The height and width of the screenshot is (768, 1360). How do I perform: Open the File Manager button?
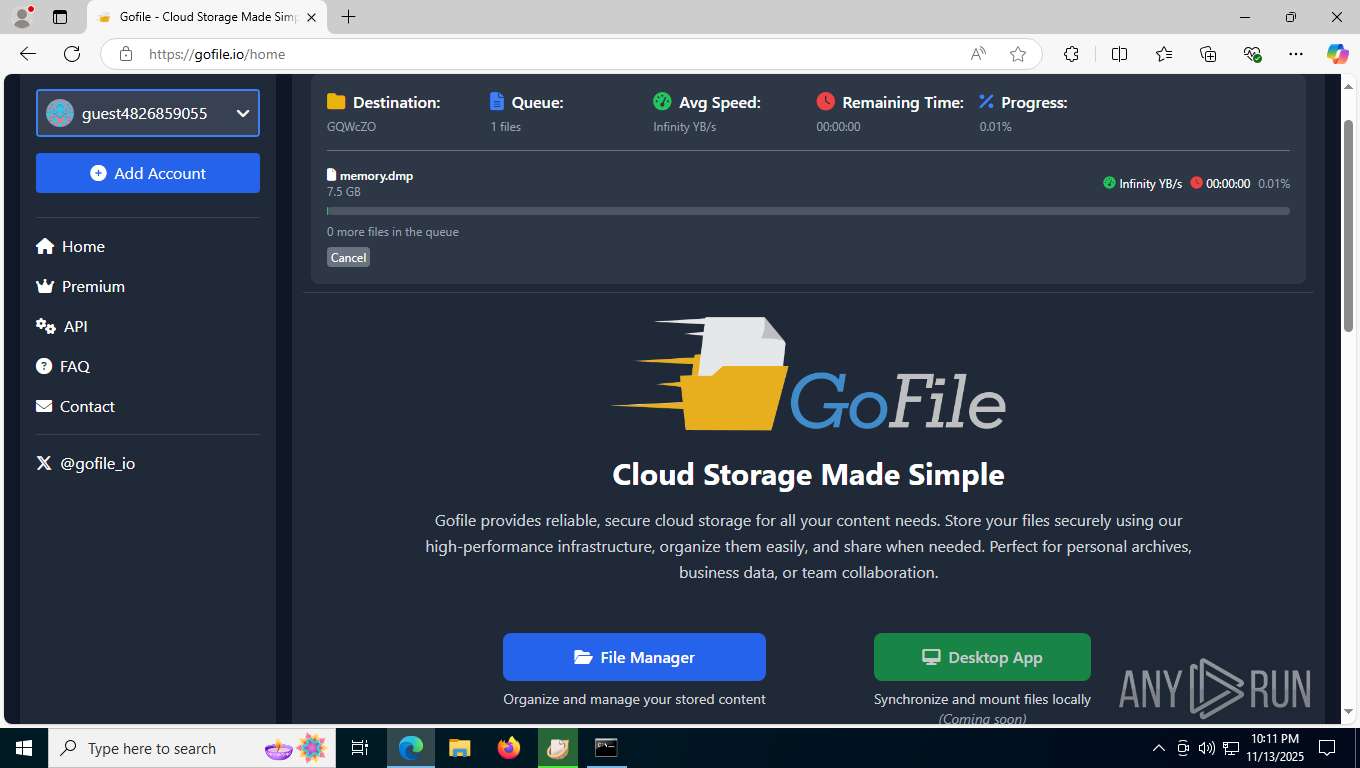pyautogui.click(x=634, y=657)
